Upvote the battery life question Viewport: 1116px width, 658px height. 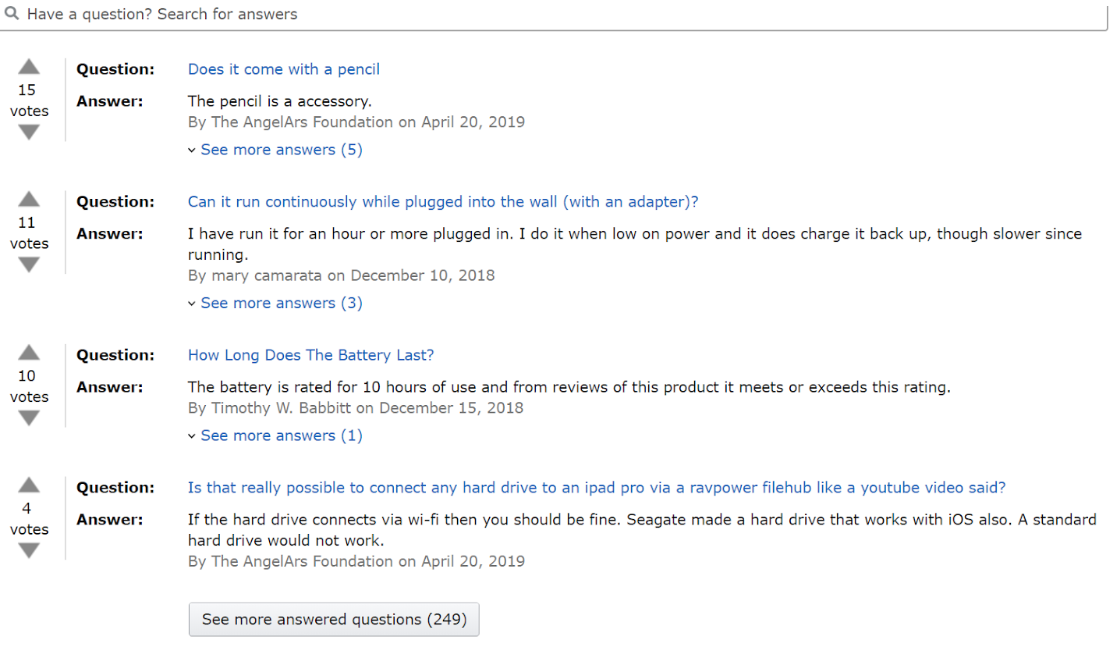coord(29,352)
